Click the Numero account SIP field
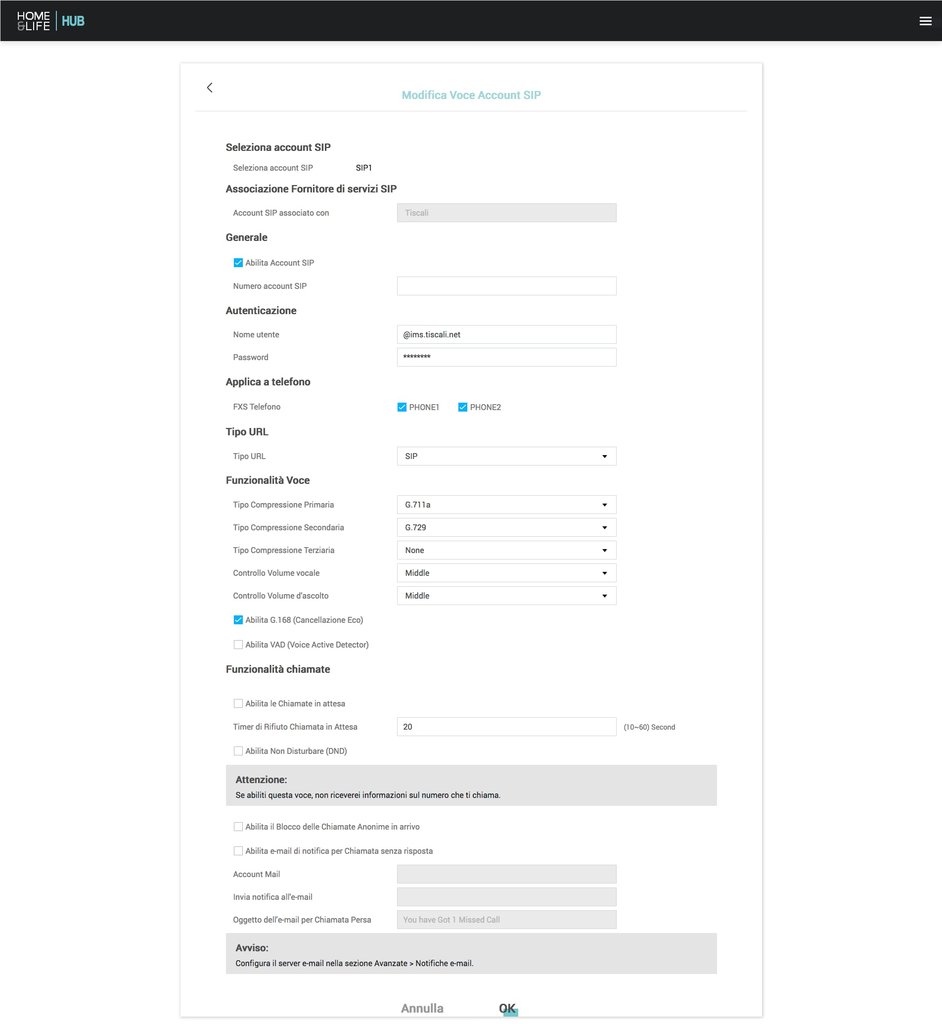The width and height of the screenshot is (942, 1024). tap(506, 286)
